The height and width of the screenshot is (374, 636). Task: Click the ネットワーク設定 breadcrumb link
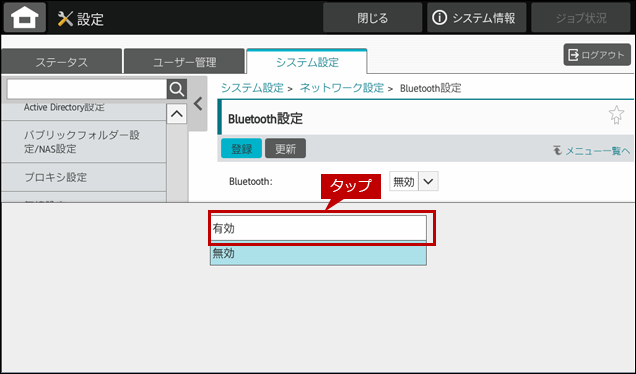coord(342,88)
